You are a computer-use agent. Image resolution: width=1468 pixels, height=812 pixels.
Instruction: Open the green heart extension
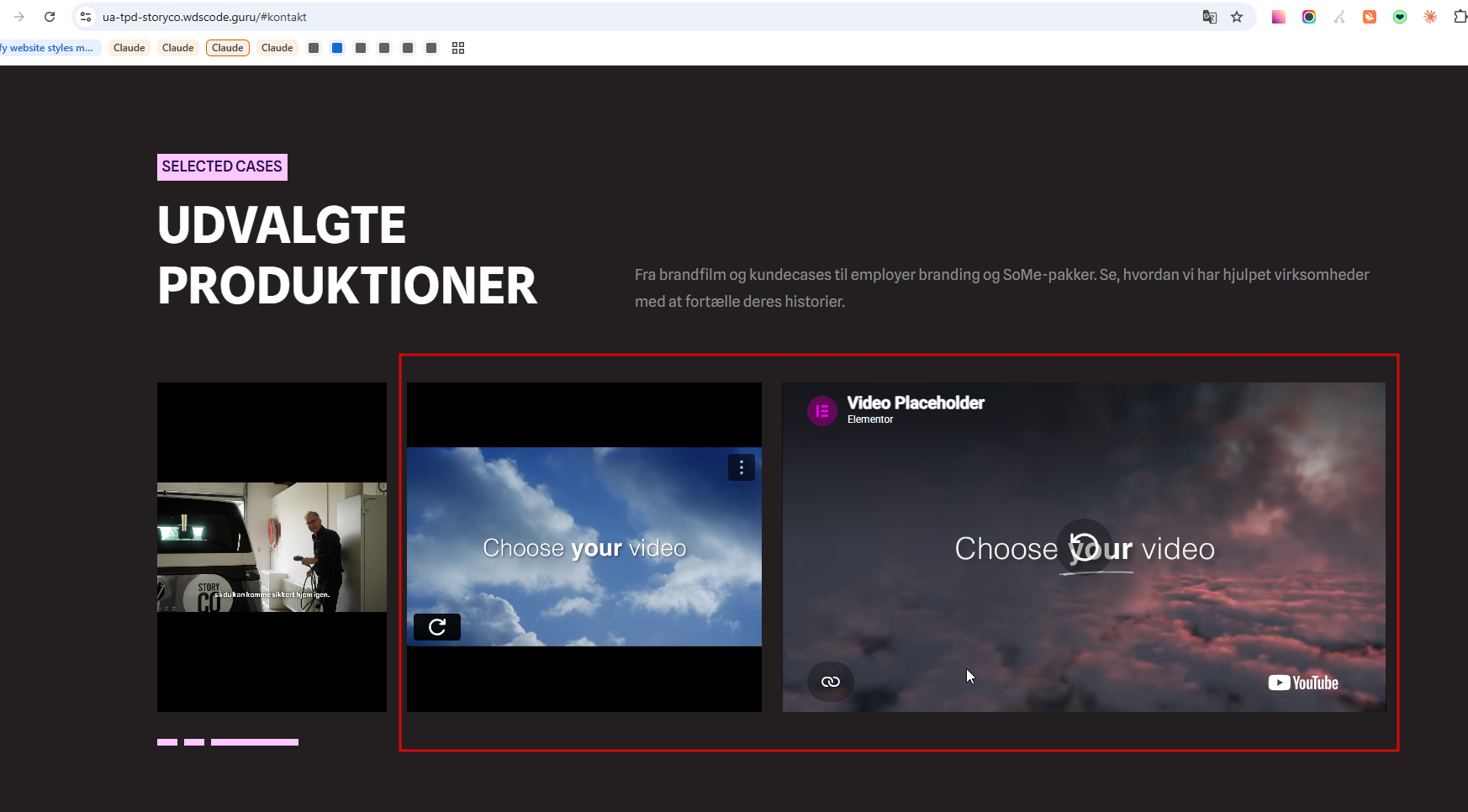click(x=1400, y=17)
